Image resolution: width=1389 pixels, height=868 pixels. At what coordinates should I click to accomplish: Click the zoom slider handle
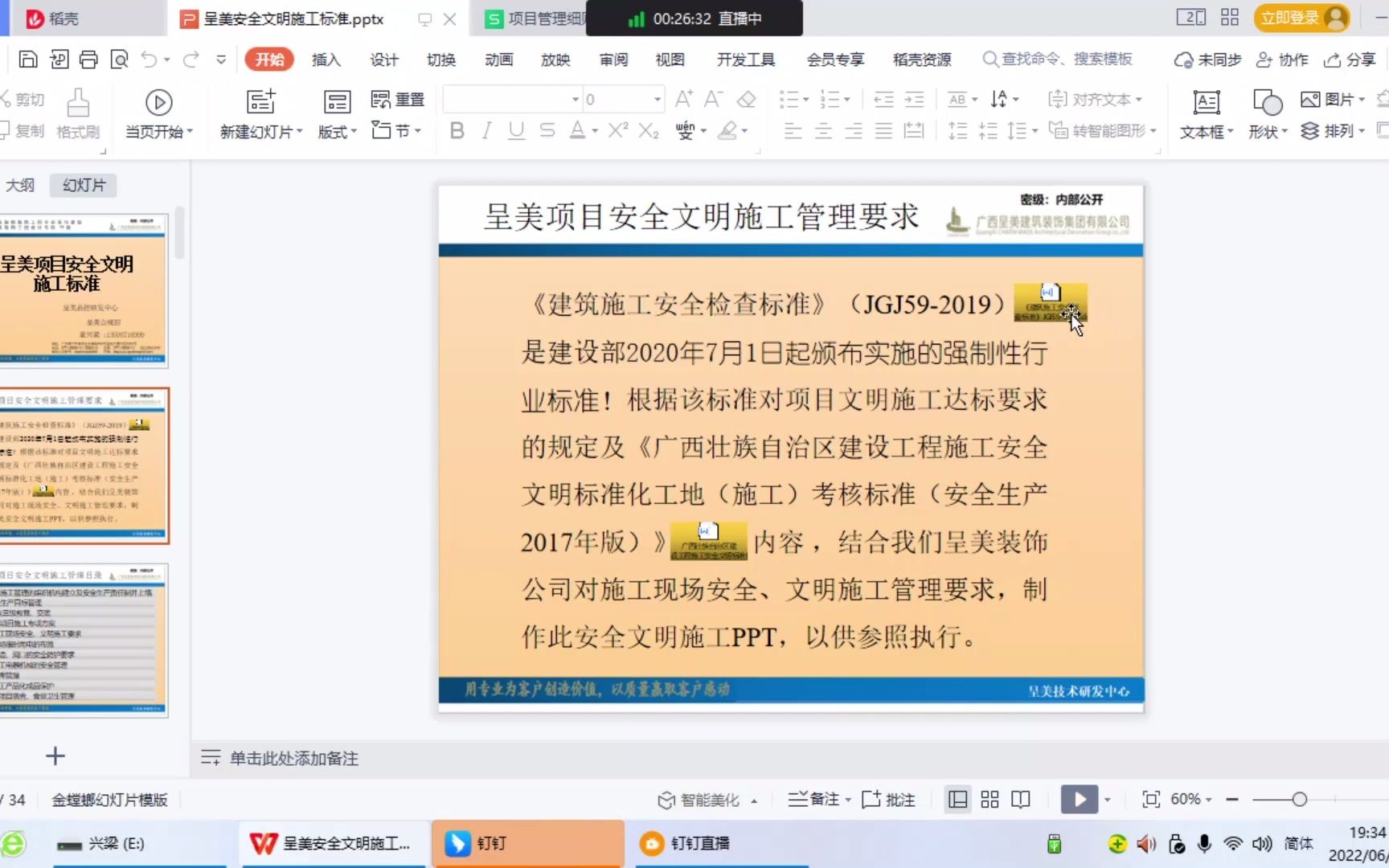[1300, 800]
